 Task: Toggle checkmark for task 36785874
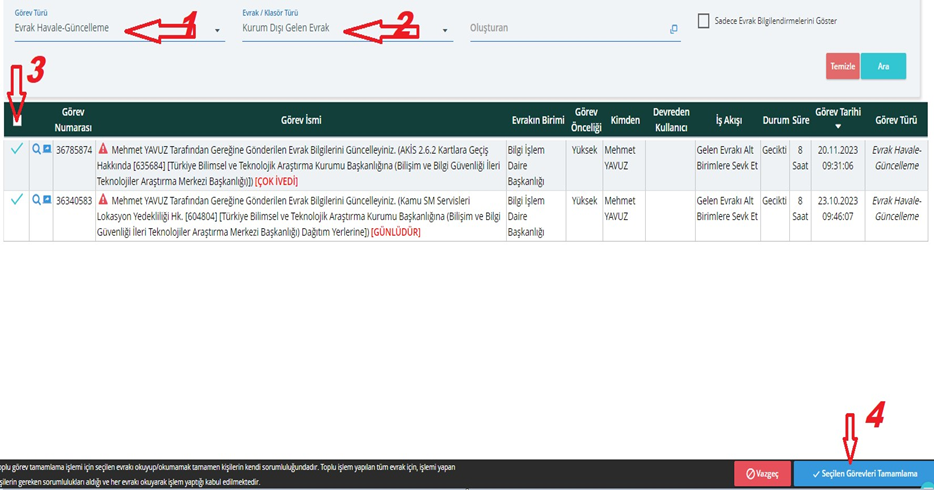coord(17,149)
